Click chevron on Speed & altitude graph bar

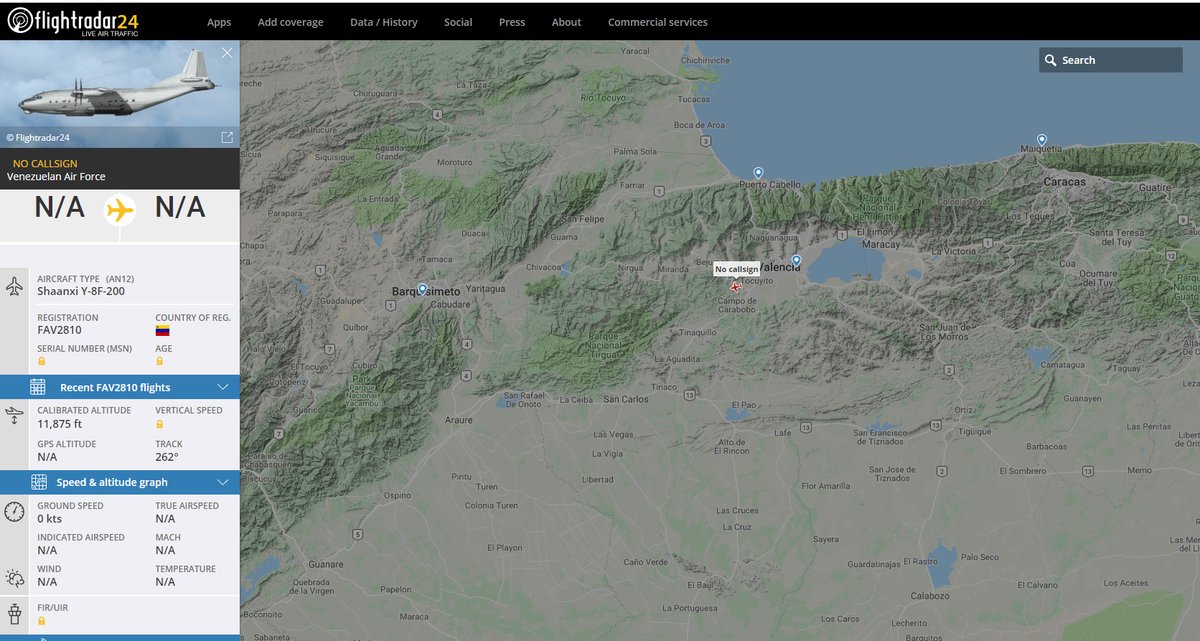tap(222, 482)
